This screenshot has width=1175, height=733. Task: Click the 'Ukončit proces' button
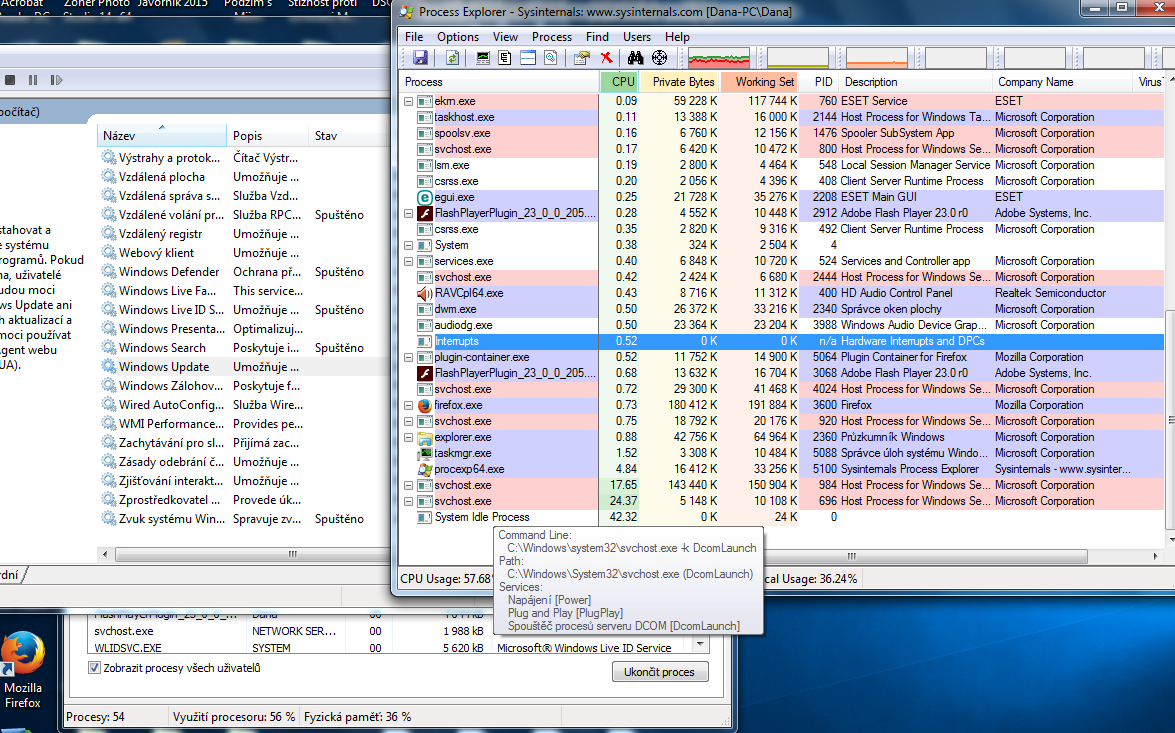click(660, 672)
